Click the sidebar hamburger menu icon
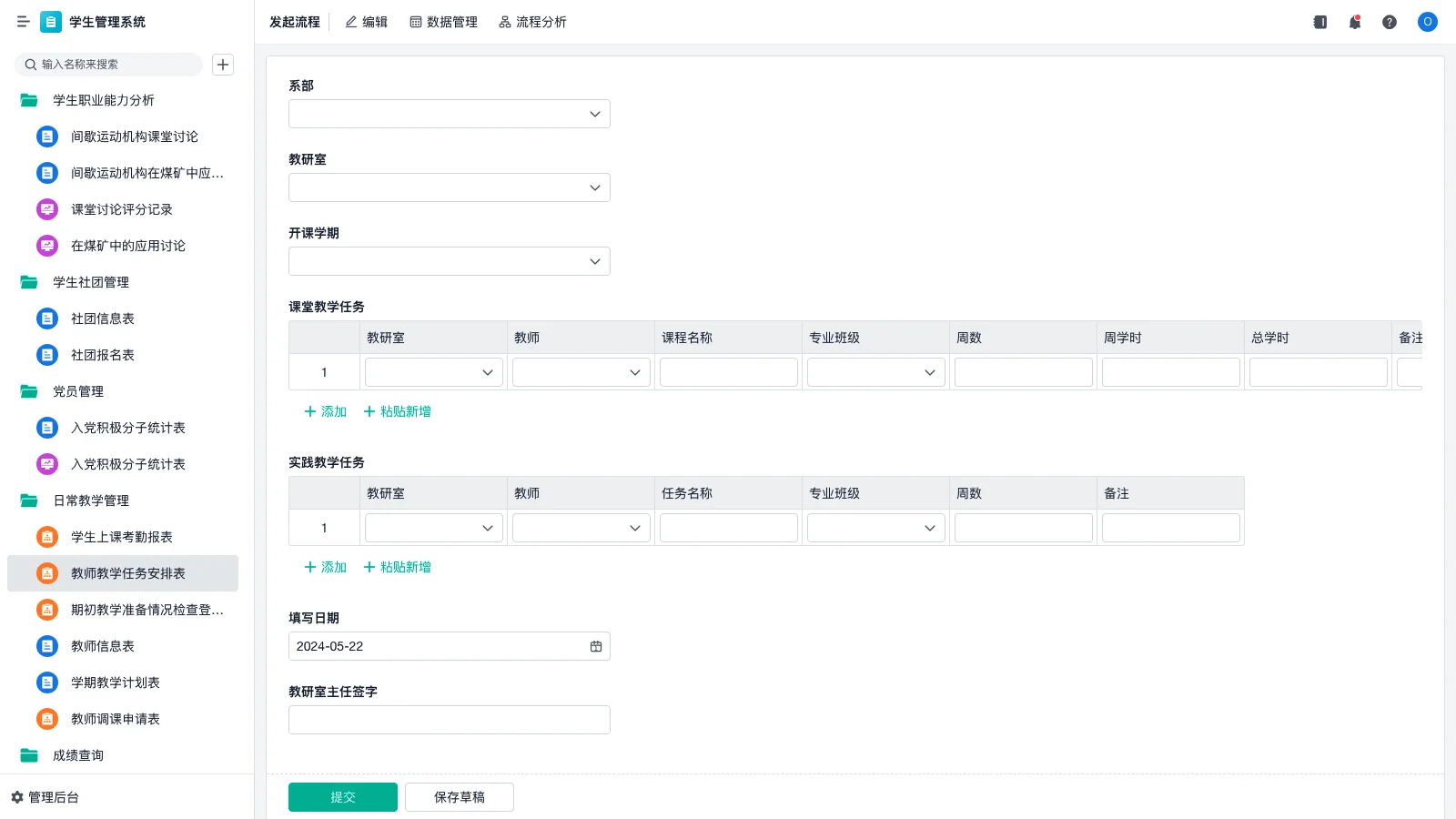 coord(23,22)
